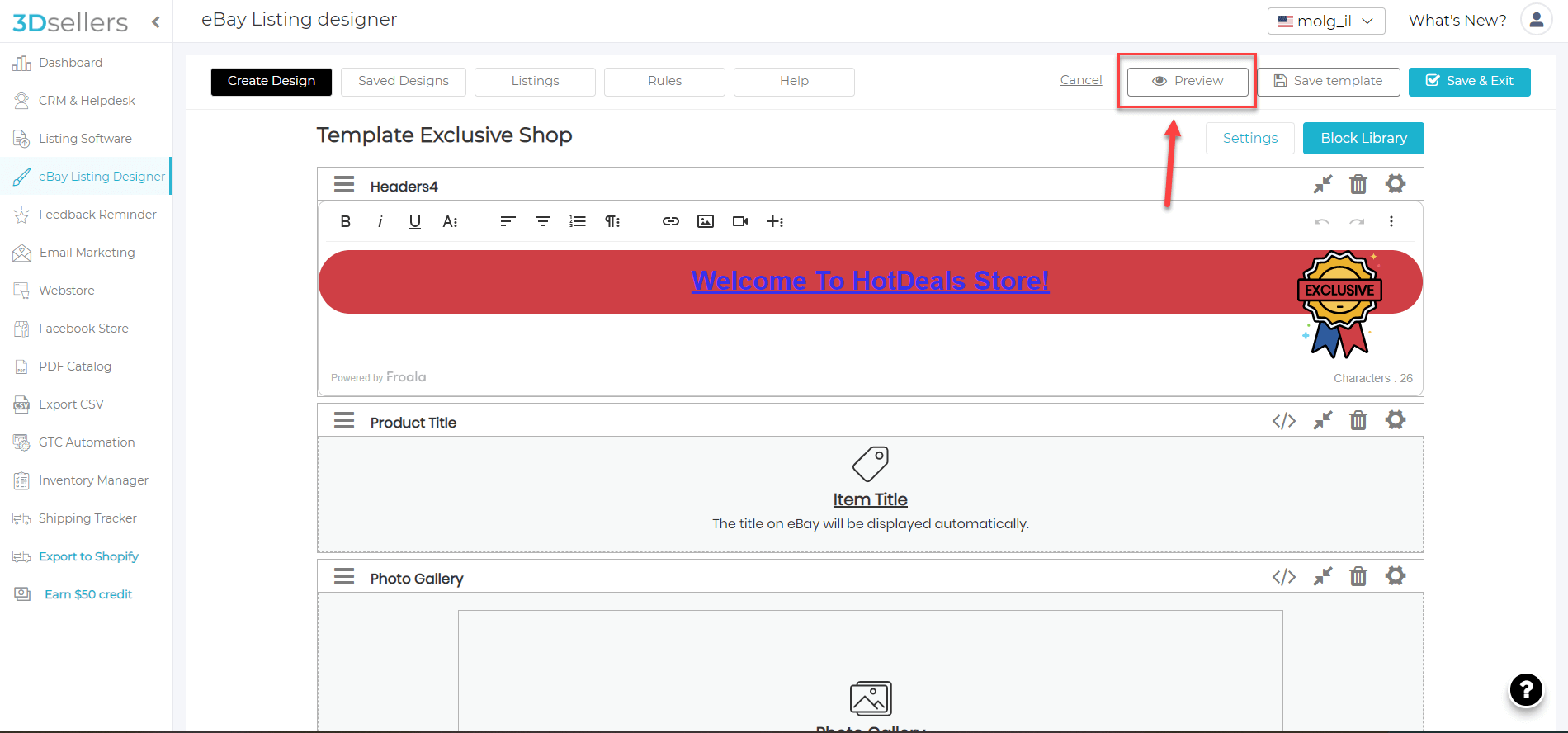Click the 3Dsellers logo
Viewport: 1568px width, 733px height.
[x=70, y=22]
